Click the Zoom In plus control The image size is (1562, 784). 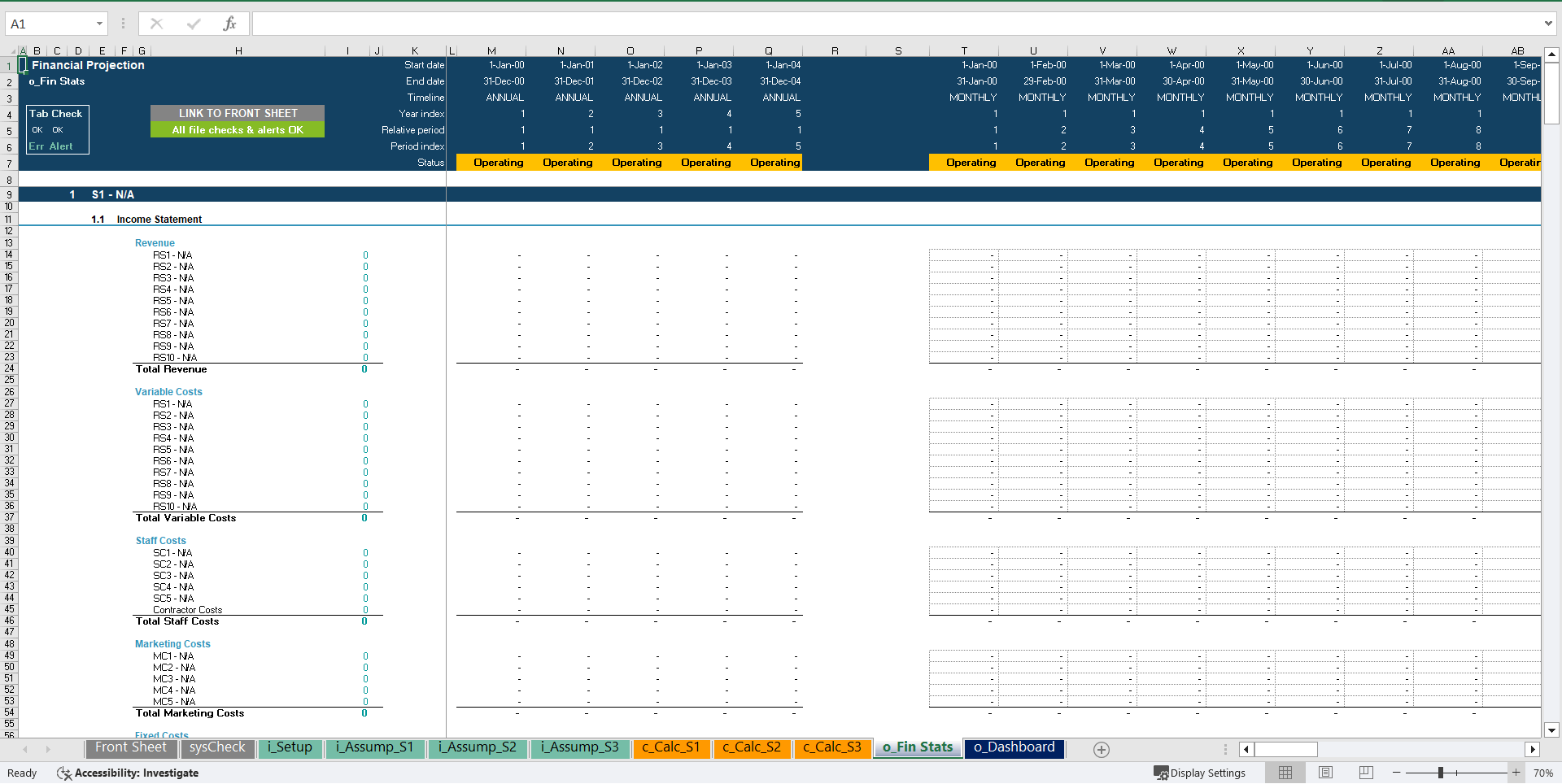[1516, 773]
